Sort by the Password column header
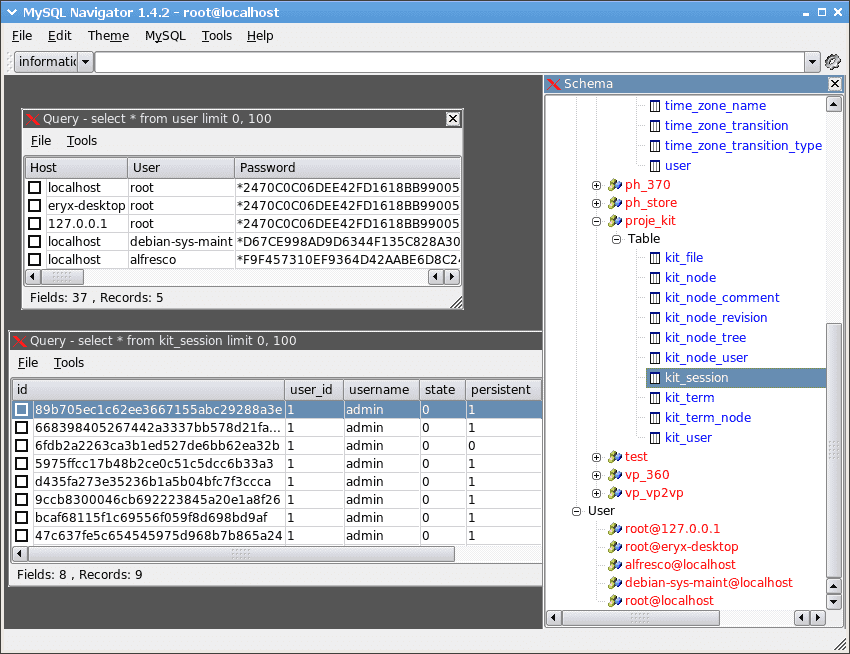The height and width of the screenshot is (654, 850). pyautogui.click(x=347, y=168)
